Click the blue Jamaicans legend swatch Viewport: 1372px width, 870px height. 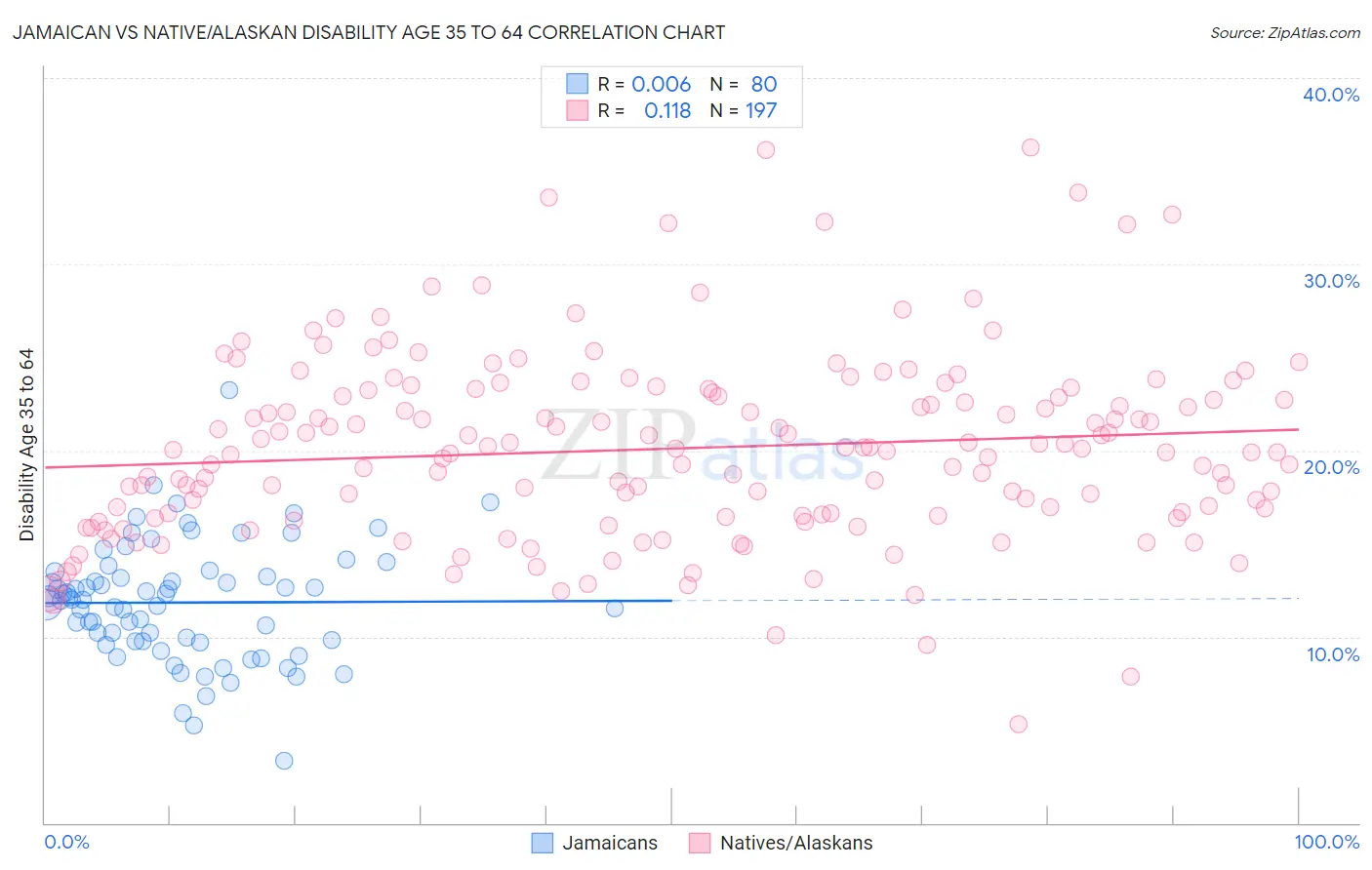[x=542, y=843]
